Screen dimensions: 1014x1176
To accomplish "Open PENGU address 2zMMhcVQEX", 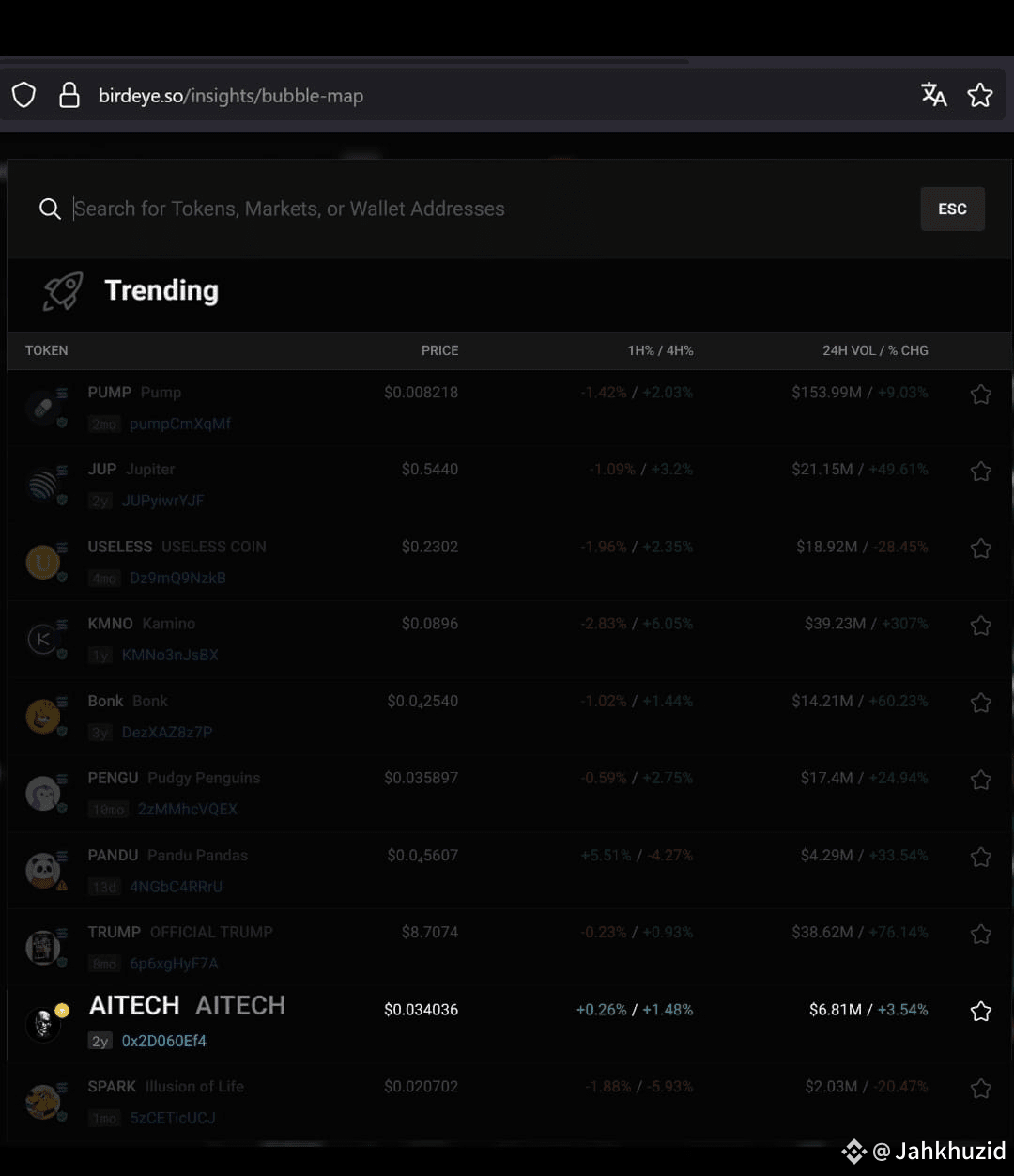I will click(x=188, y=809).
